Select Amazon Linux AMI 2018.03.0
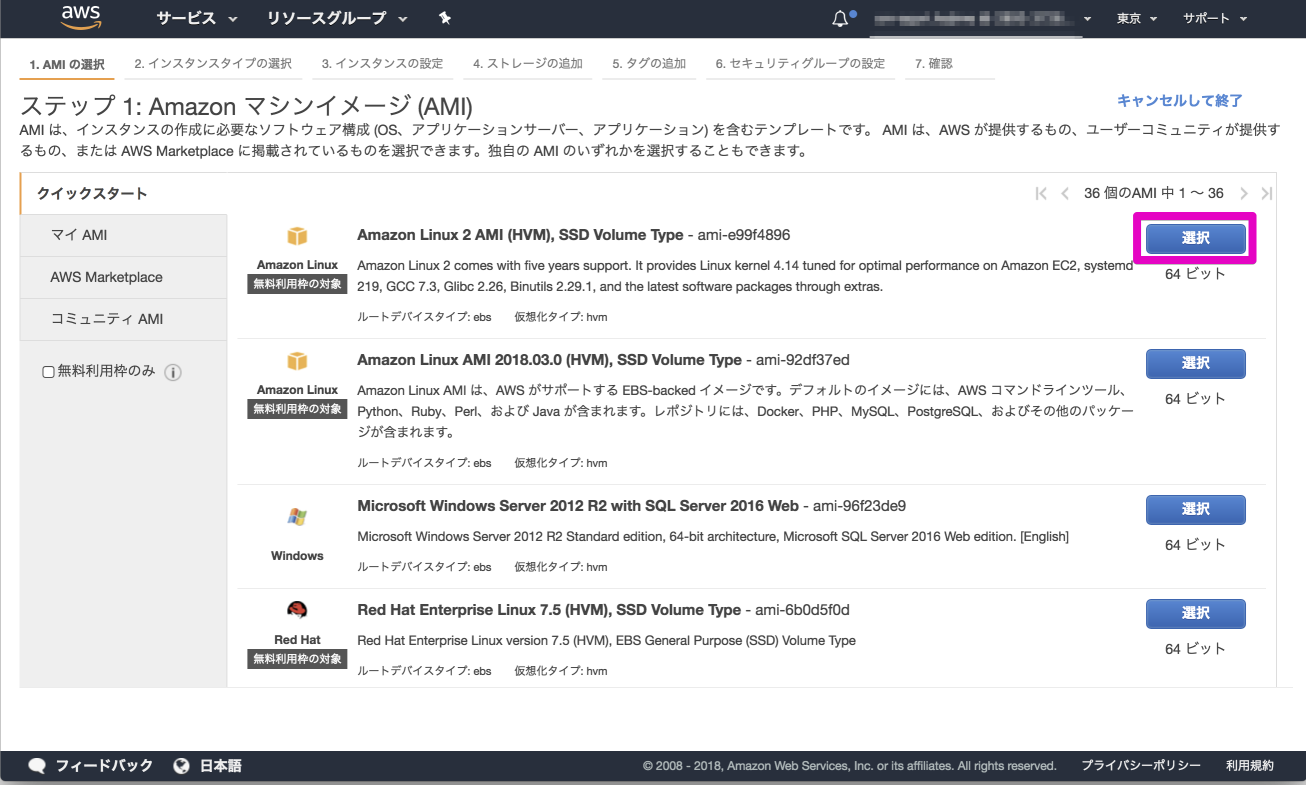 pos(1195,363)
